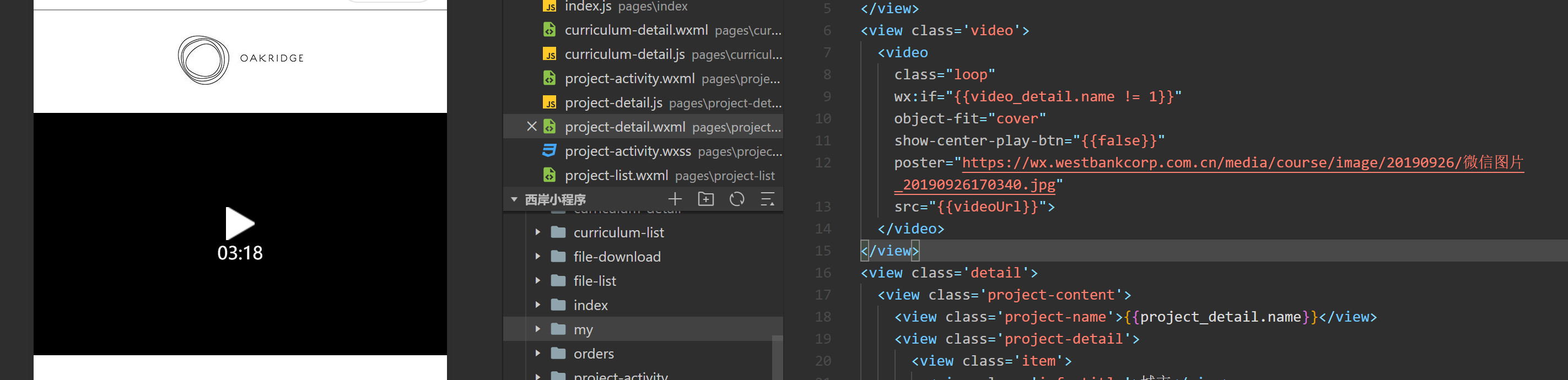Close the project-detail.wxml editor with X
The image size is (1568, 380).
[531, 127]
